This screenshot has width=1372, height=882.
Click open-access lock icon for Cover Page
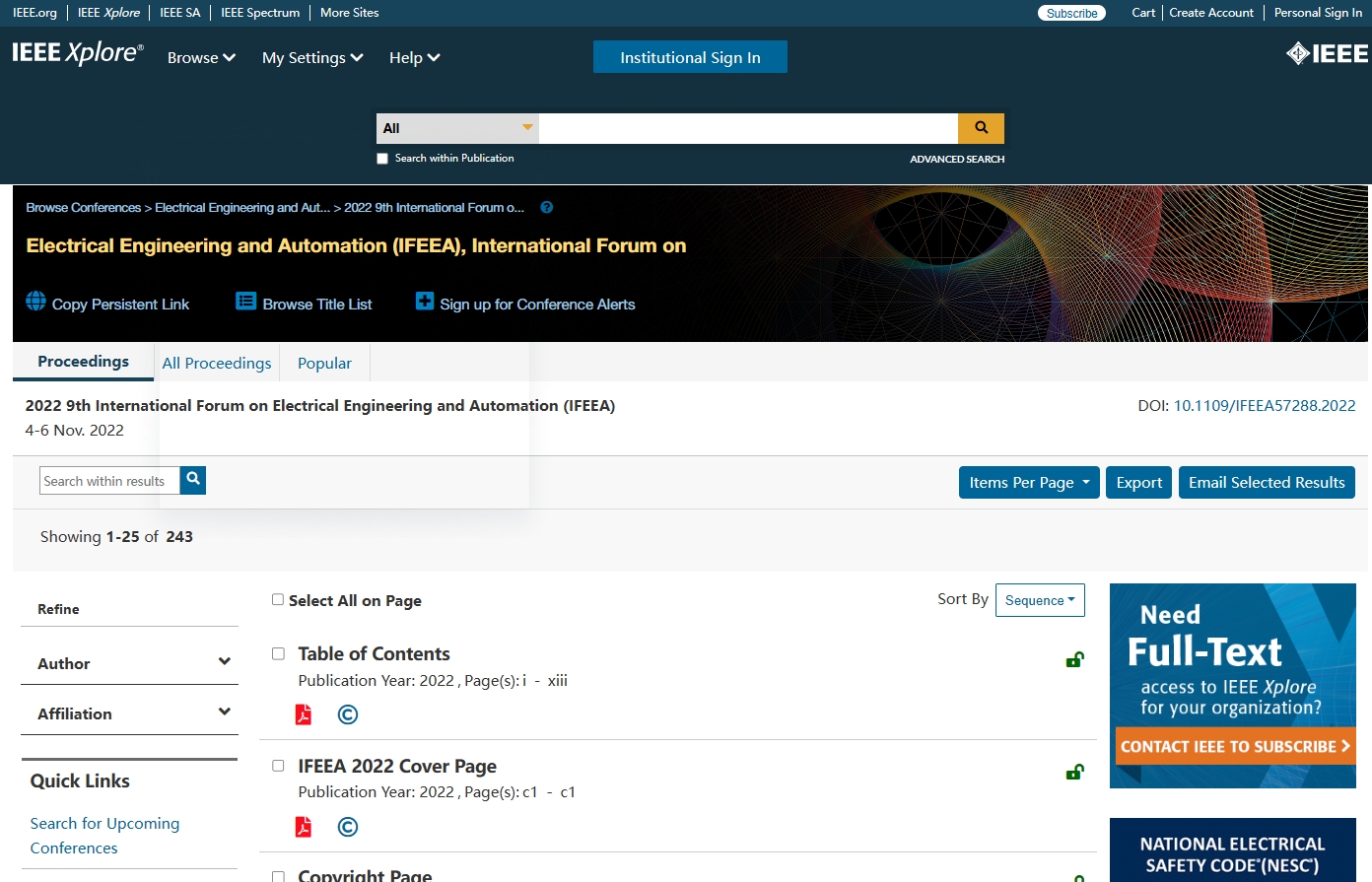coord(1075,772)
